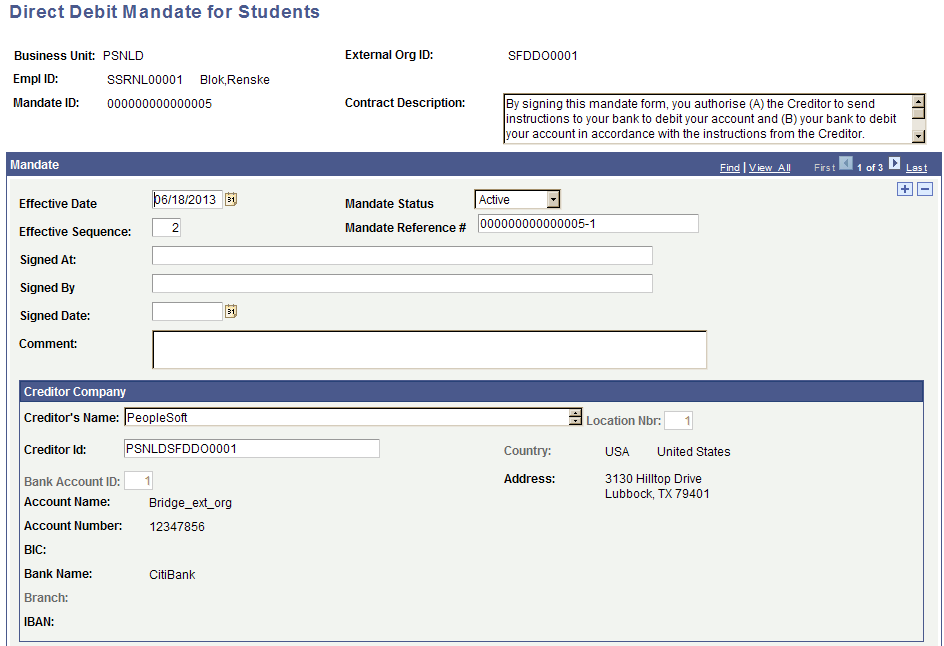944x646 pixels.
Task: Click the next-row arrow beside Last
Action: point(894,167)
